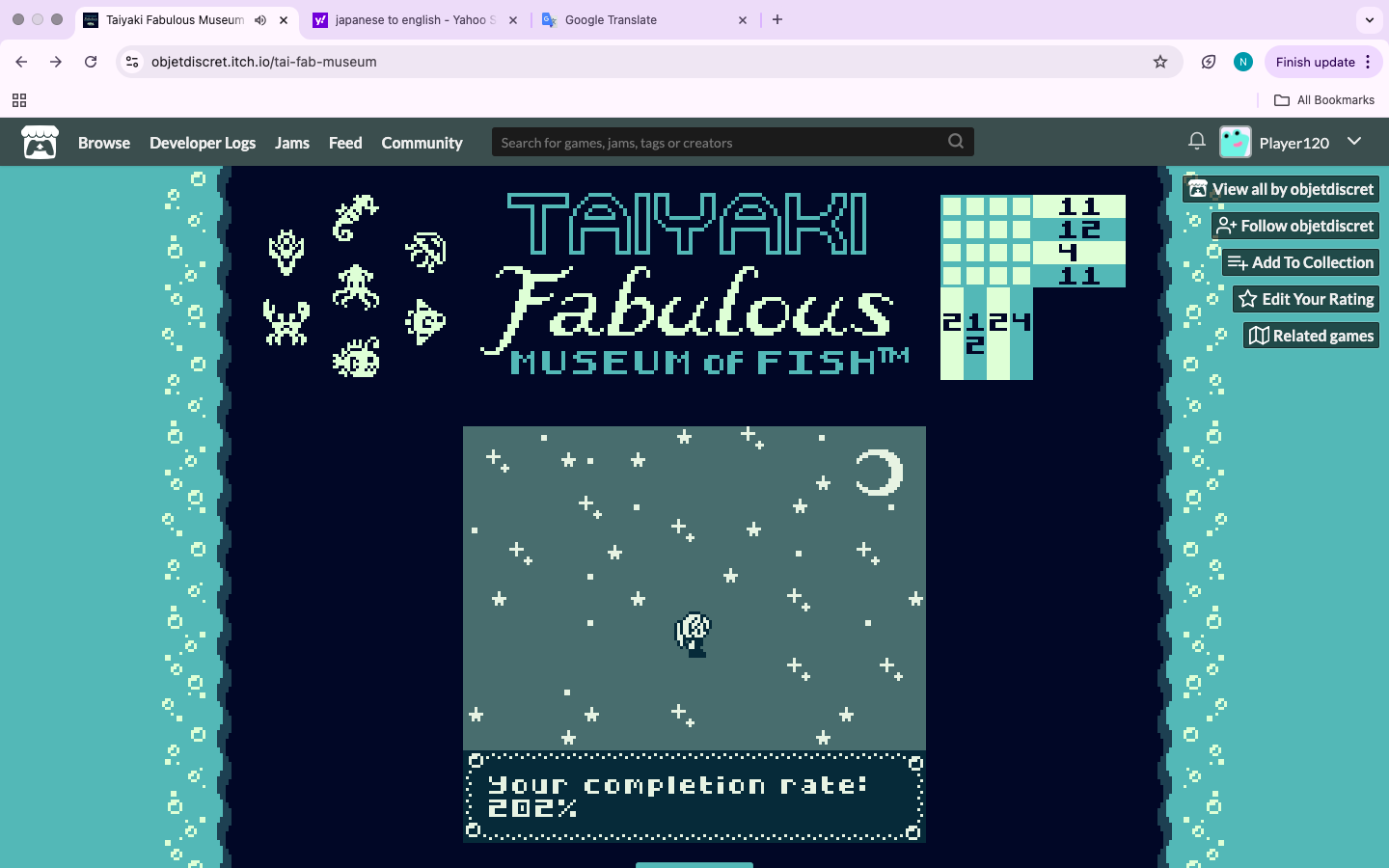Open the notifications bell

pos(1196,142)
